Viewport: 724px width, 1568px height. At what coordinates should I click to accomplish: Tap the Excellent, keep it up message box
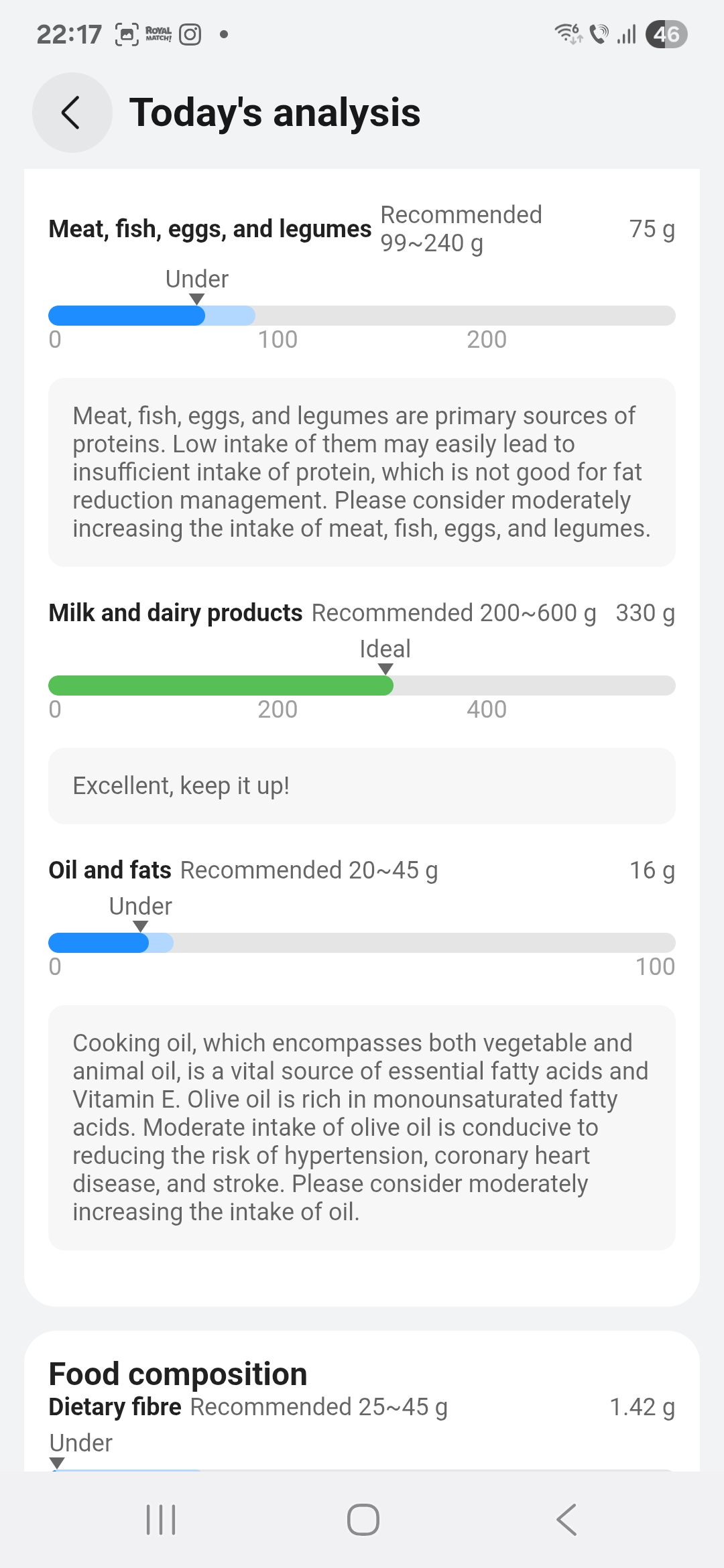pos(362,786)
